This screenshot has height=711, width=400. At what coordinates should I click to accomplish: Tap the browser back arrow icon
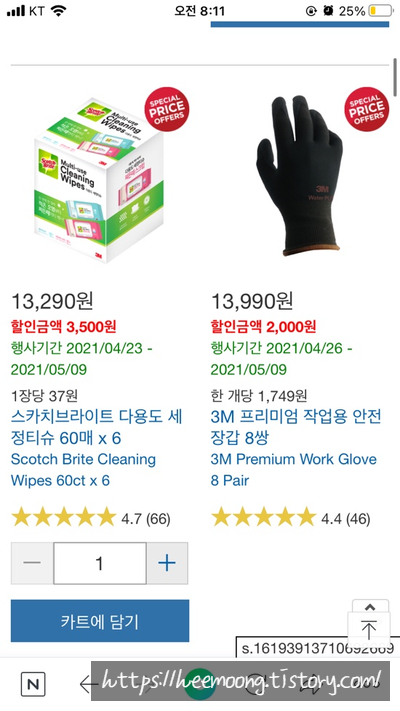87,684
